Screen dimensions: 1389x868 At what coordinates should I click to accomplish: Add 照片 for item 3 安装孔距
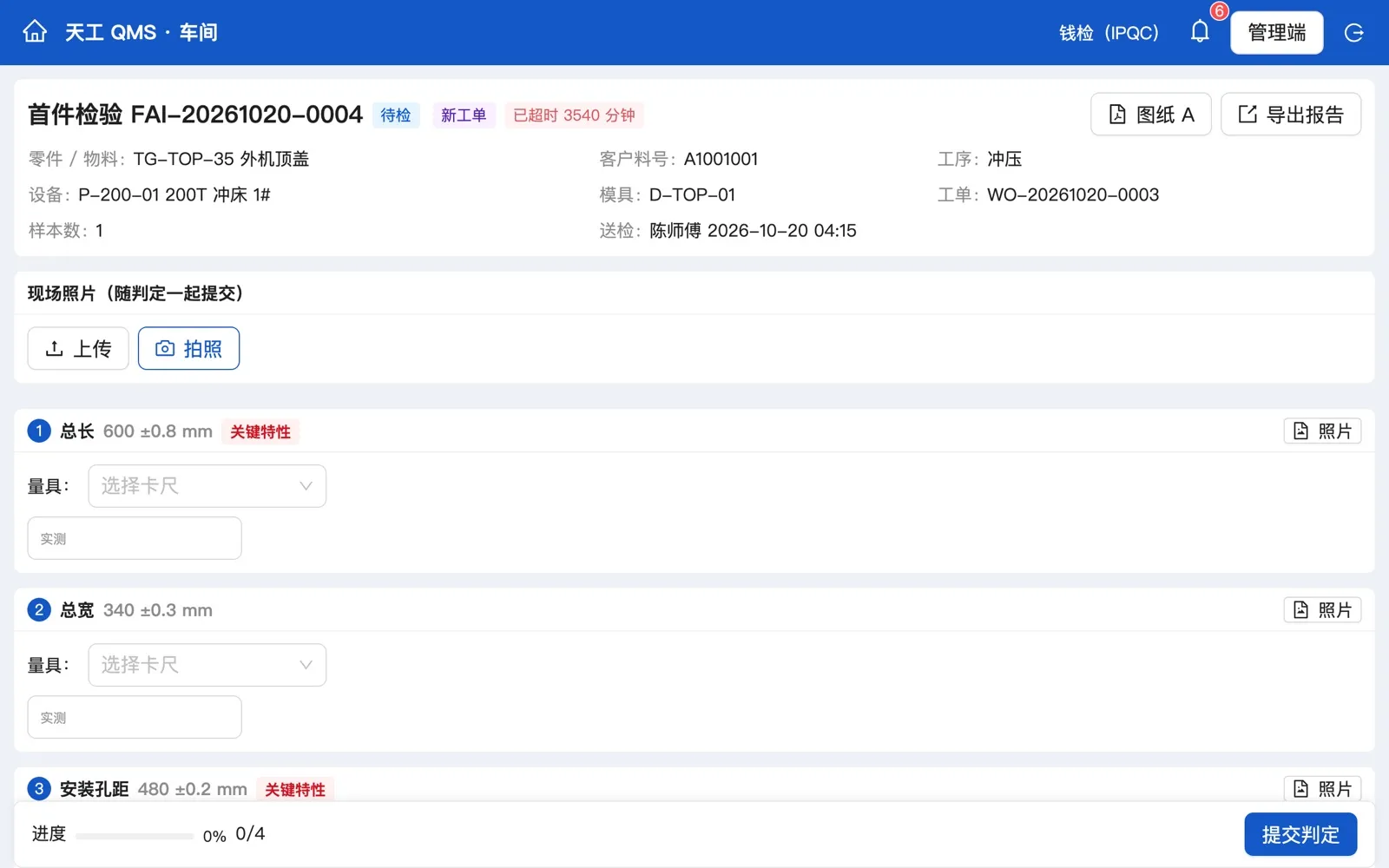point(1322,788)
